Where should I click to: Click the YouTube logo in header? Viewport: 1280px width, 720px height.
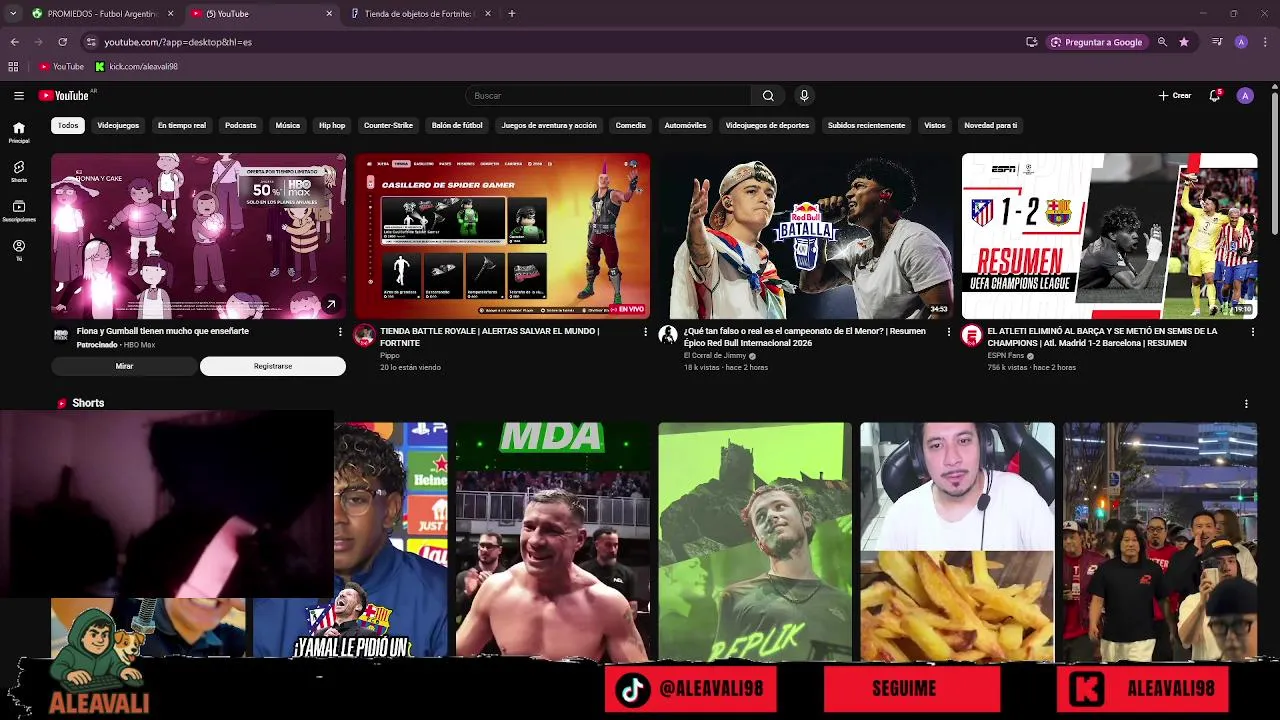pos(64,96)
